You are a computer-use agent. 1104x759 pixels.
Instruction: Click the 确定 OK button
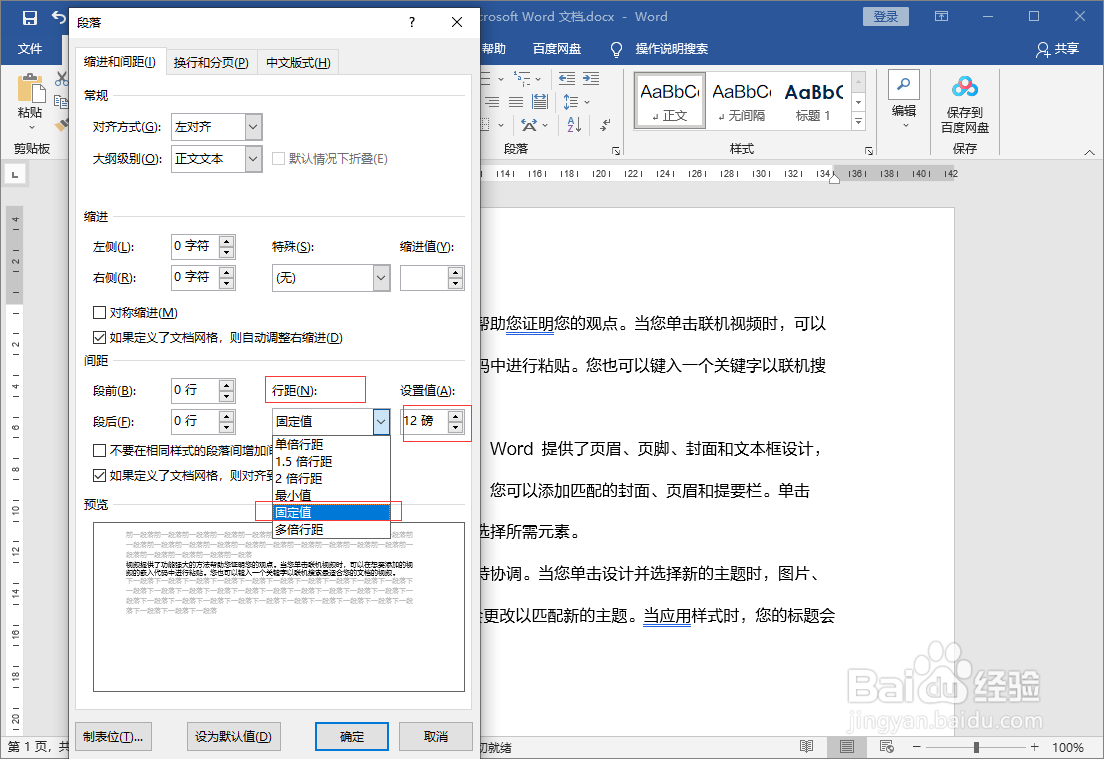[352, 736]
